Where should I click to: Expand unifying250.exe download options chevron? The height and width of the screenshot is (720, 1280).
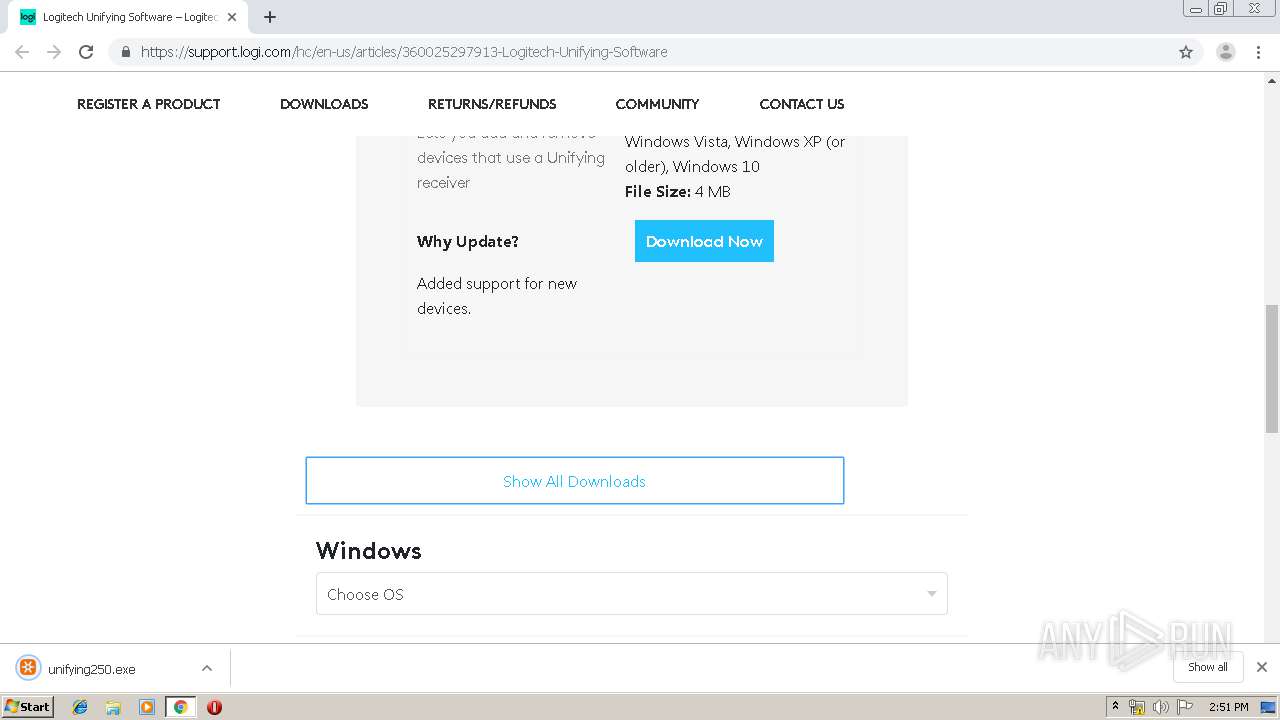click(207, 668)
